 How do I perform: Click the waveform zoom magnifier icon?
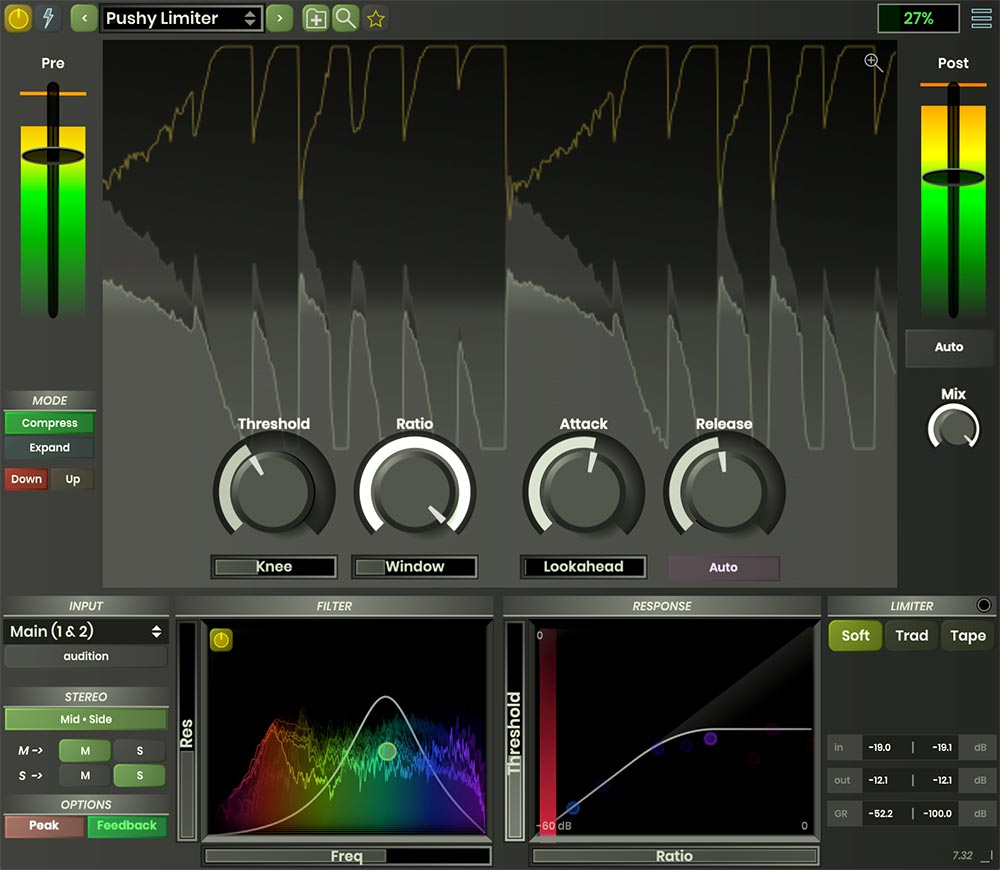[874, 63]
